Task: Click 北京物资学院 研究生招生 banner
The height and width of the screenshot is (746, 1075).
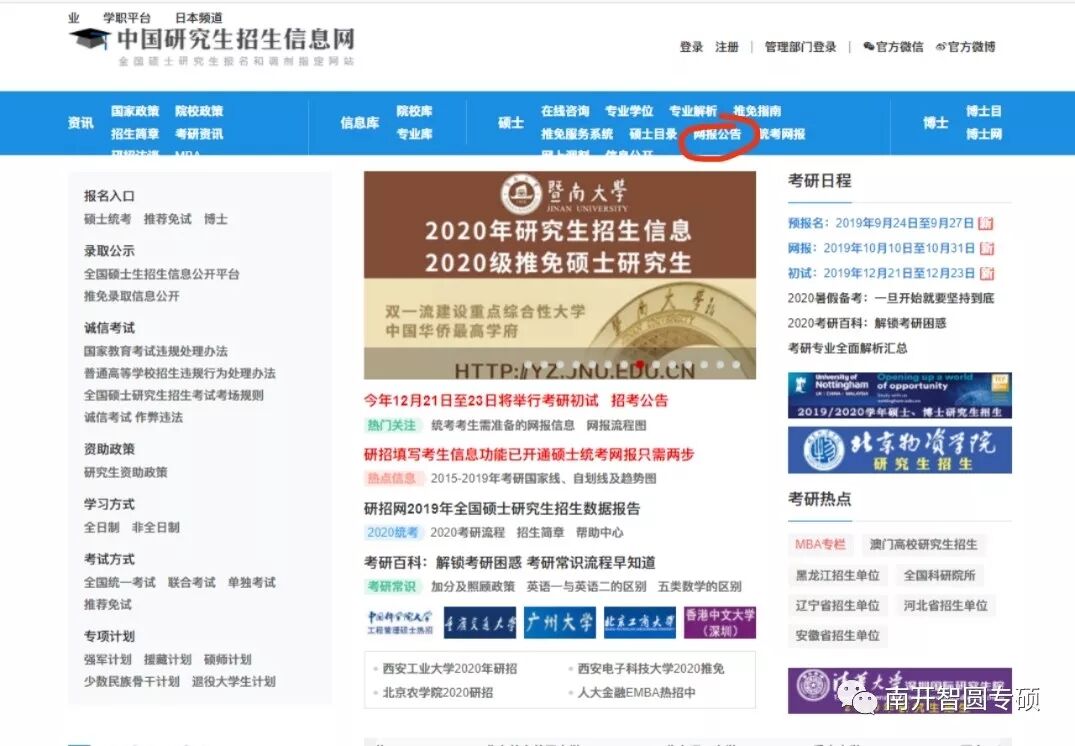Action: pos(899,450)
